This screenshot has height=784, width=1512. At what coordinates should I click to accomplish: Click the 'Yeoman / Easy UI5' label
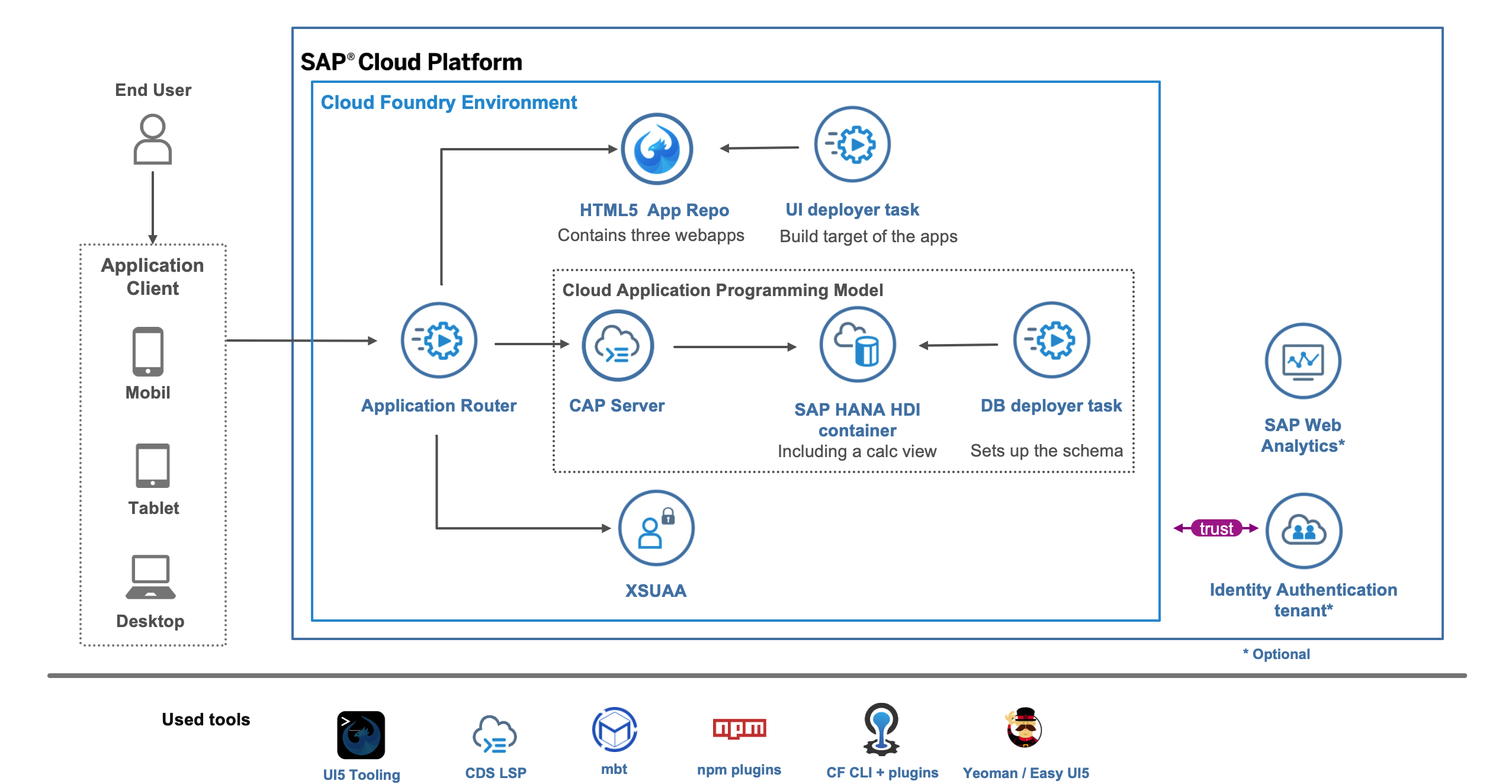(1026, 773)
